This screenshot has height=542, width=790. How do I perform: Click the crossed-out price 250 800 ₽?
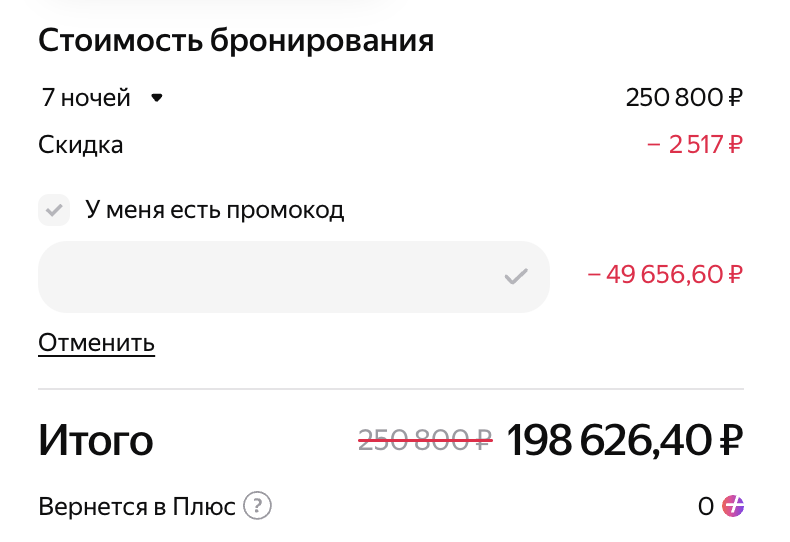pyautogui.click(x=425, y=439)
